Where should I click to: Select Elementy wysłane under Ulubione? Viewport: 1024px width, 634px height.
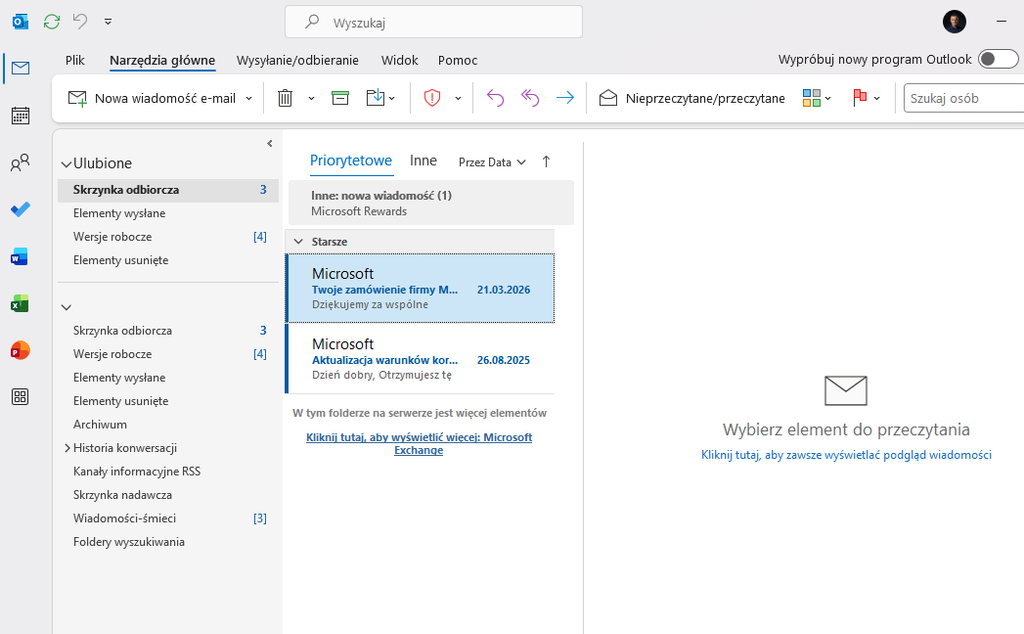[x=168, y=214]
